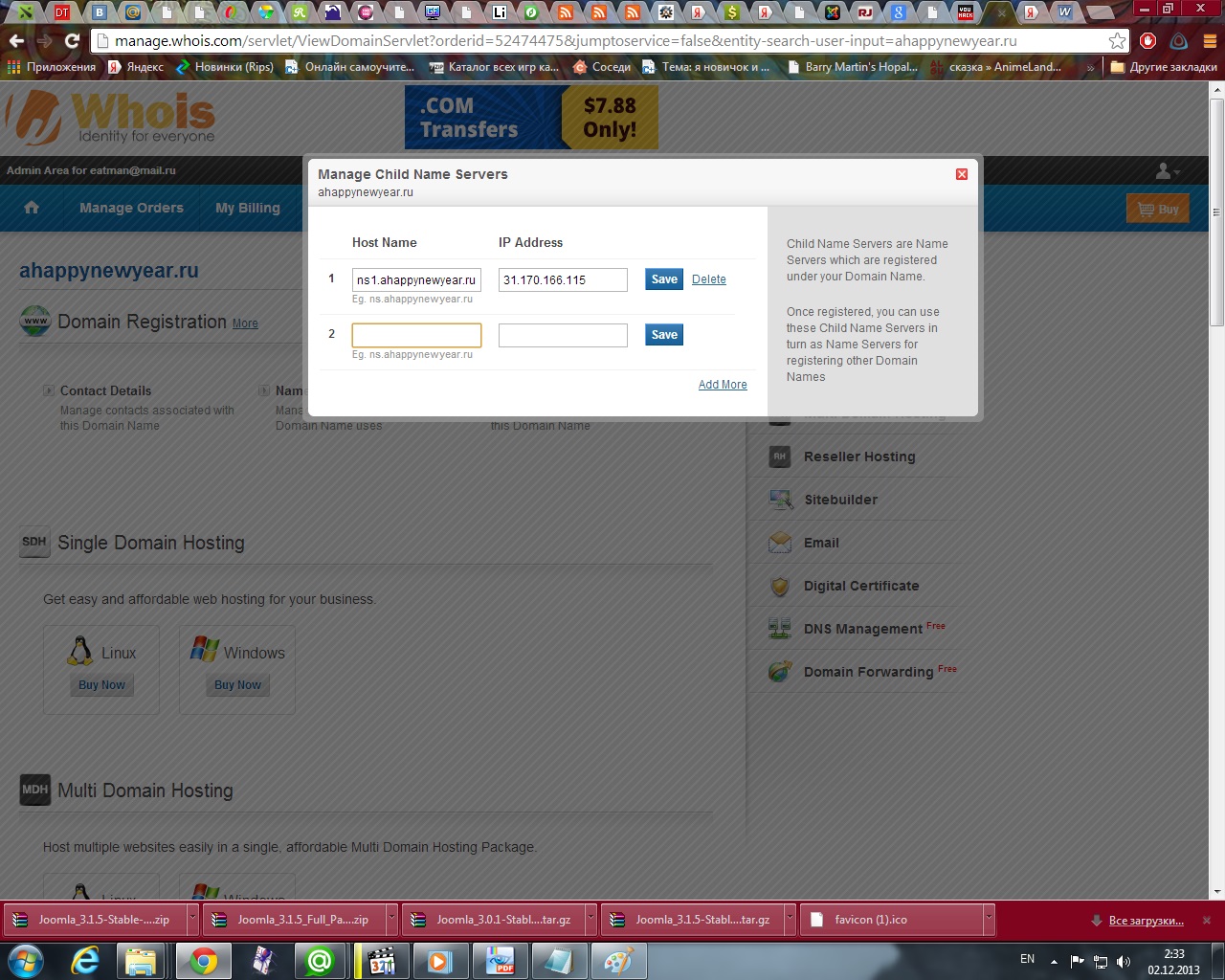The image size is (1225, 980).
Task: Open the Приложения apps bookmark
Action: coord(52,67)
